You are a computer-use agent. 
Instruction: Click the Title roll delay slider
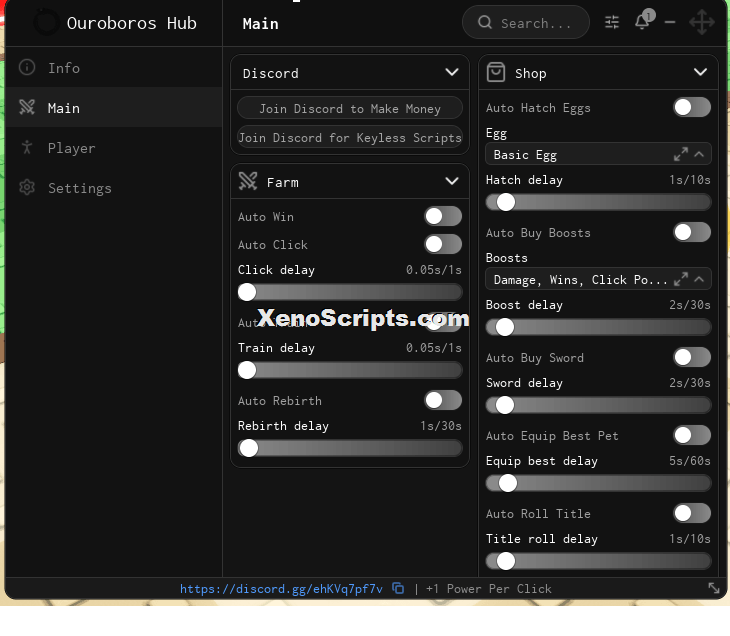point(598,561)
